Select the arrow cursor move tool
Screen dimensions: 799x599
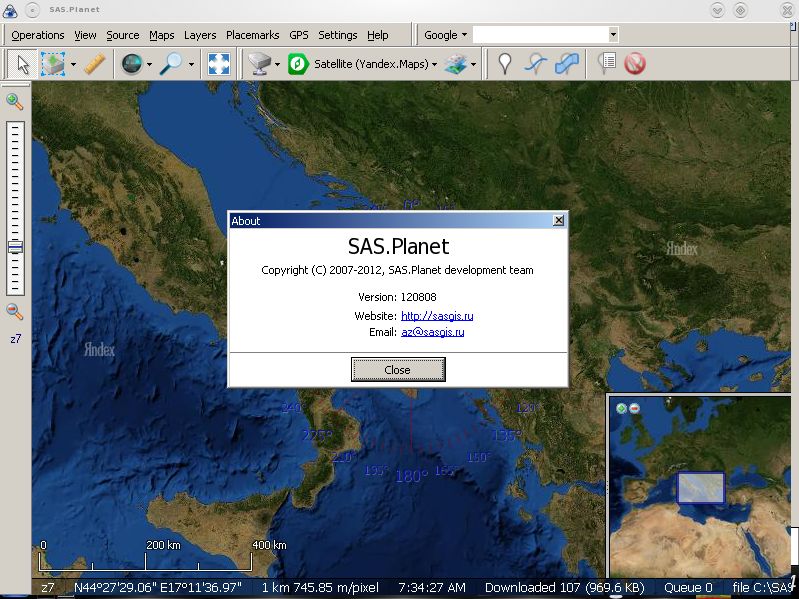(x=22, y=64)
